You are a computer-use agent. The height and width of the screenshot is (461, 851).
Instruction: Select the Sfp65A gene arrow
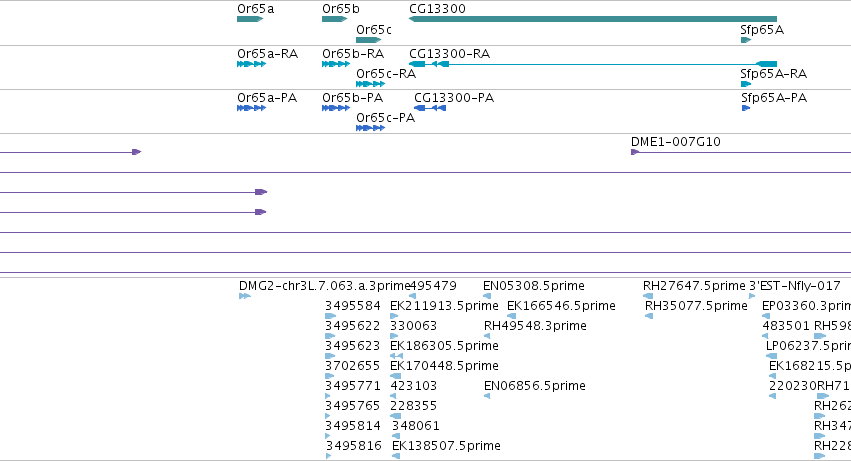pyautogui.click(x=746, y=40)
